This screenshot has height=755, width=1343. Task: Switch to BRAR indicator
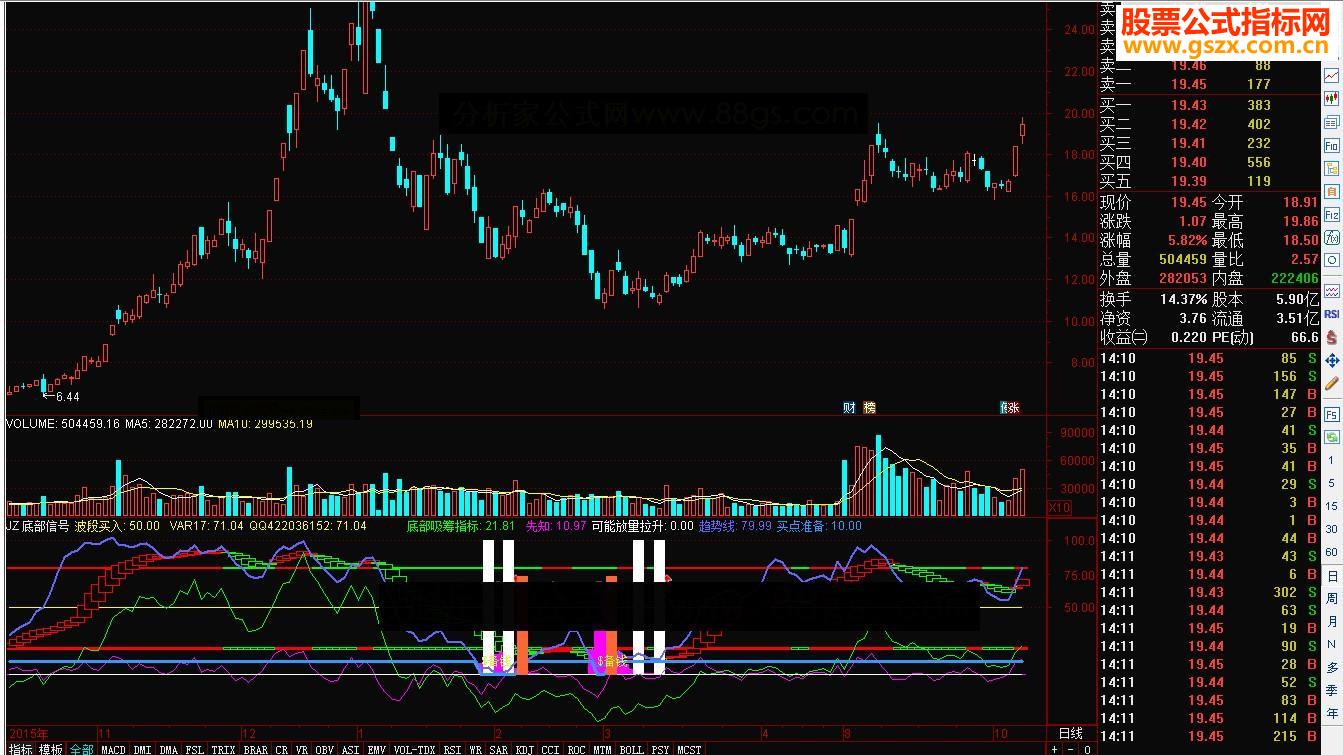coord(255,748)
